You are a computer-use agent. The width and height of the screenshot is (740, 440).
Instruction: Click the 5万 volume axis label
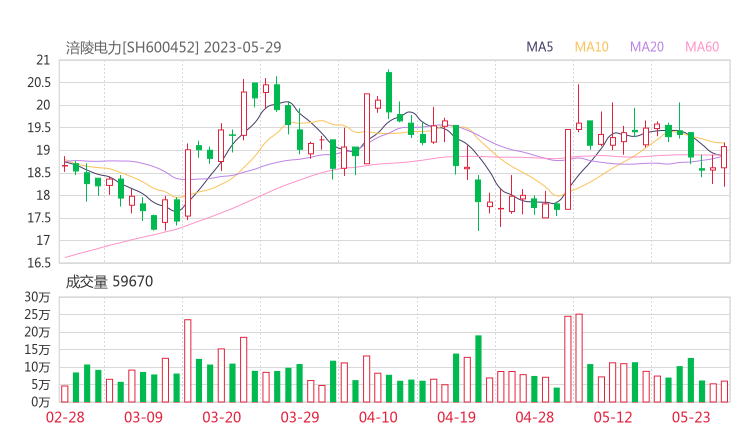(x=41, y=385)
